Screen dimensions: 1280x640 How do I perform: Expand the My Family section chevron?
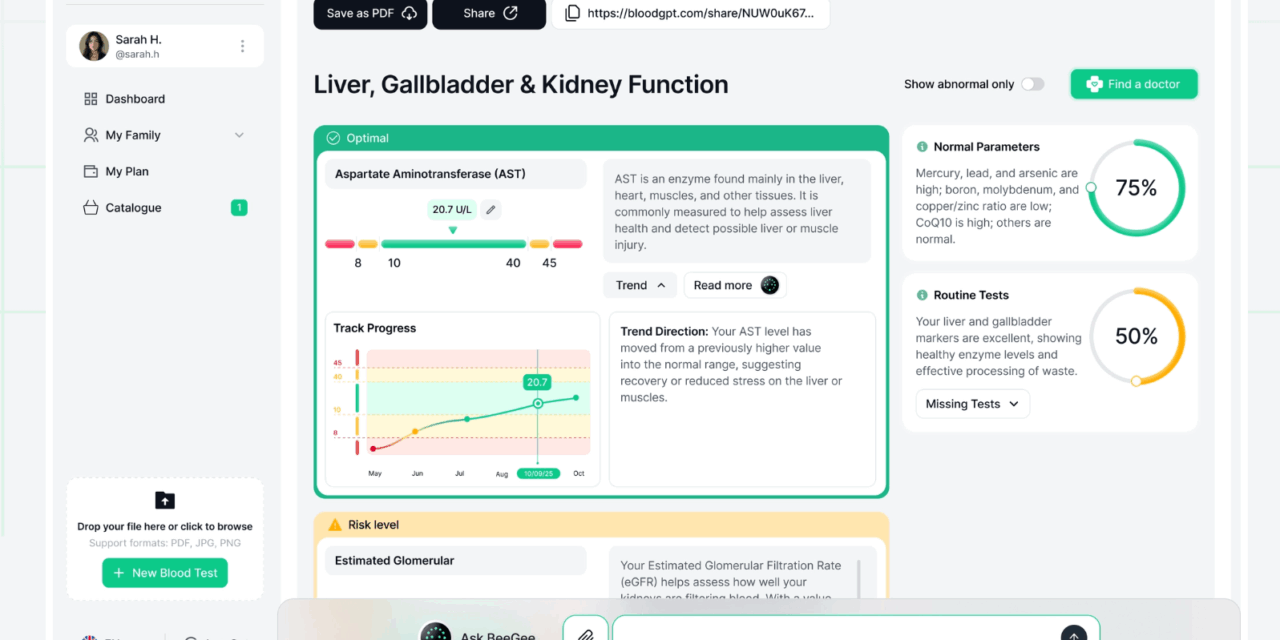239,134
